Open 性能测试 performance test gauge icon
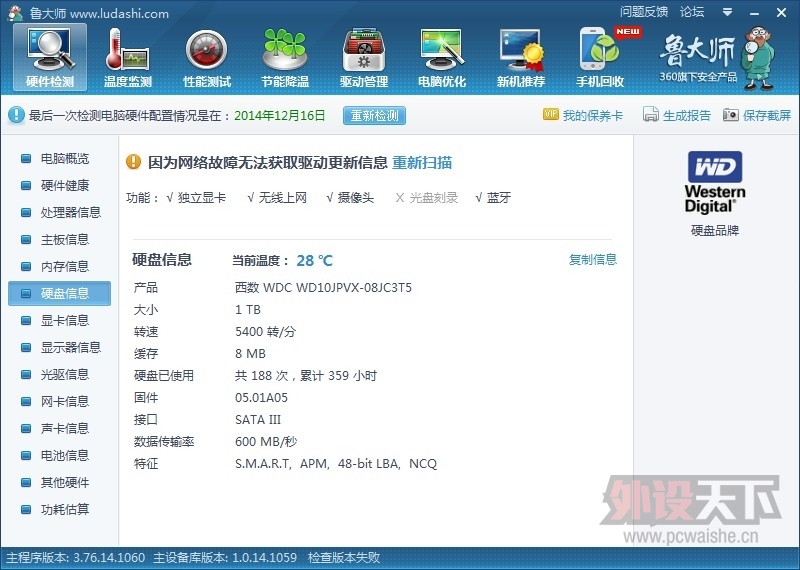 pos(207,57)
